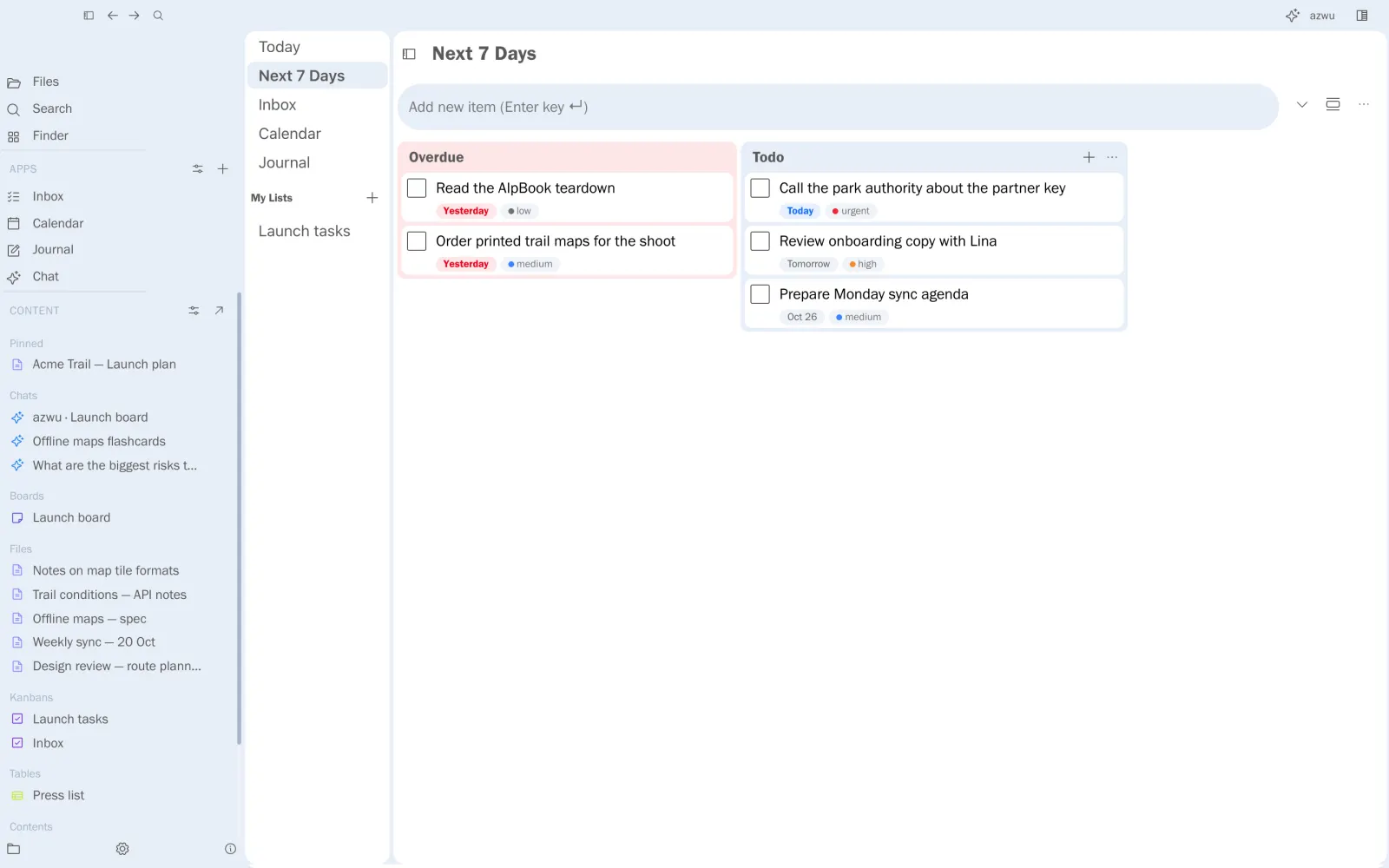Viewport: 1389px width, 868px height.
Task: Go back using the left arrow
Action: pyautogui.click(x=113, y=16)
